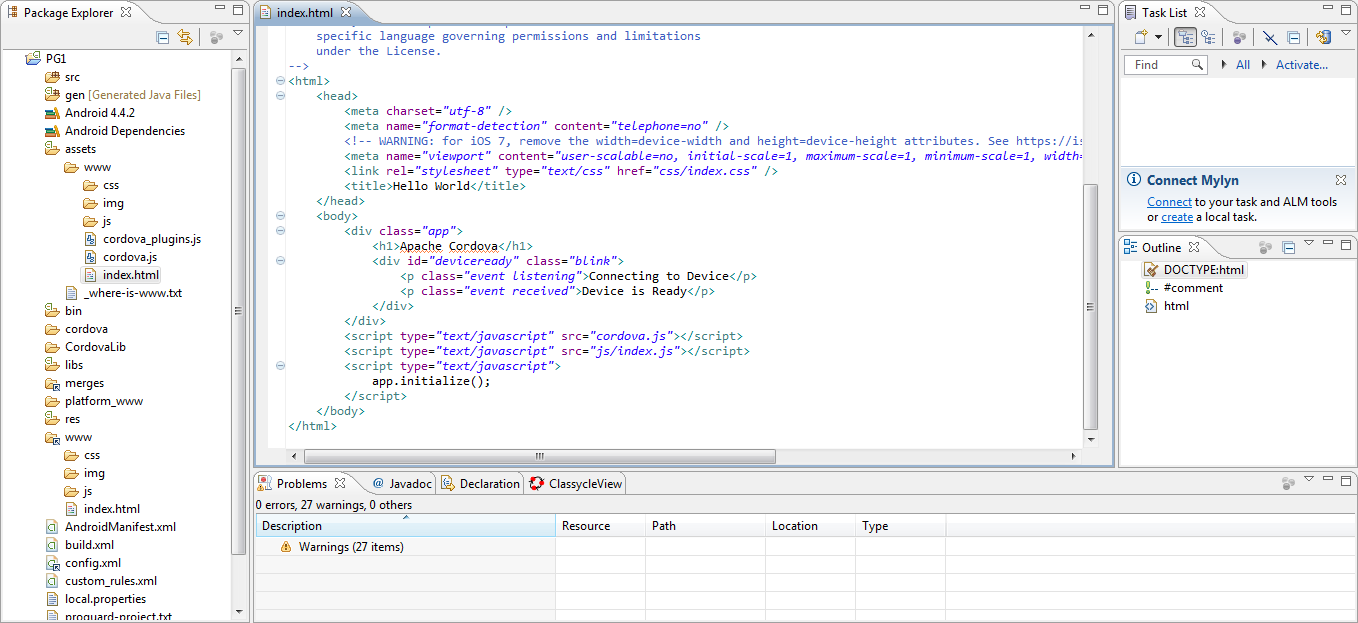Select DOCTYPE:html in Outline

[x=1195, y=270]
